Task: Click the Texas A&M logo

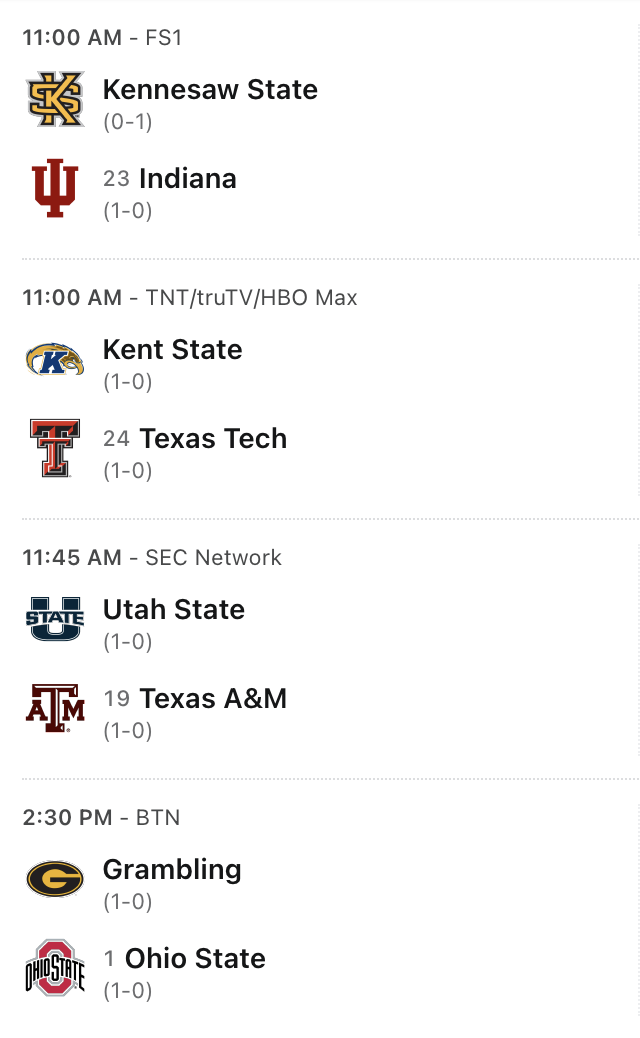Action: coord(55,708)
